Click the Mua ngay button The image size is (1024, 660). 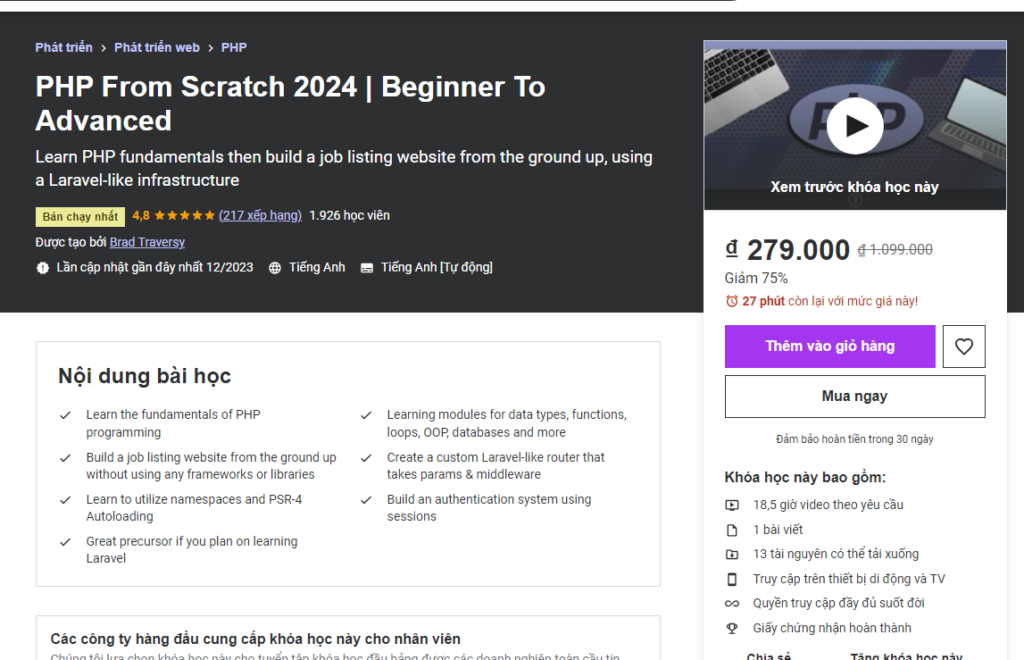click(x=855, y=396)
